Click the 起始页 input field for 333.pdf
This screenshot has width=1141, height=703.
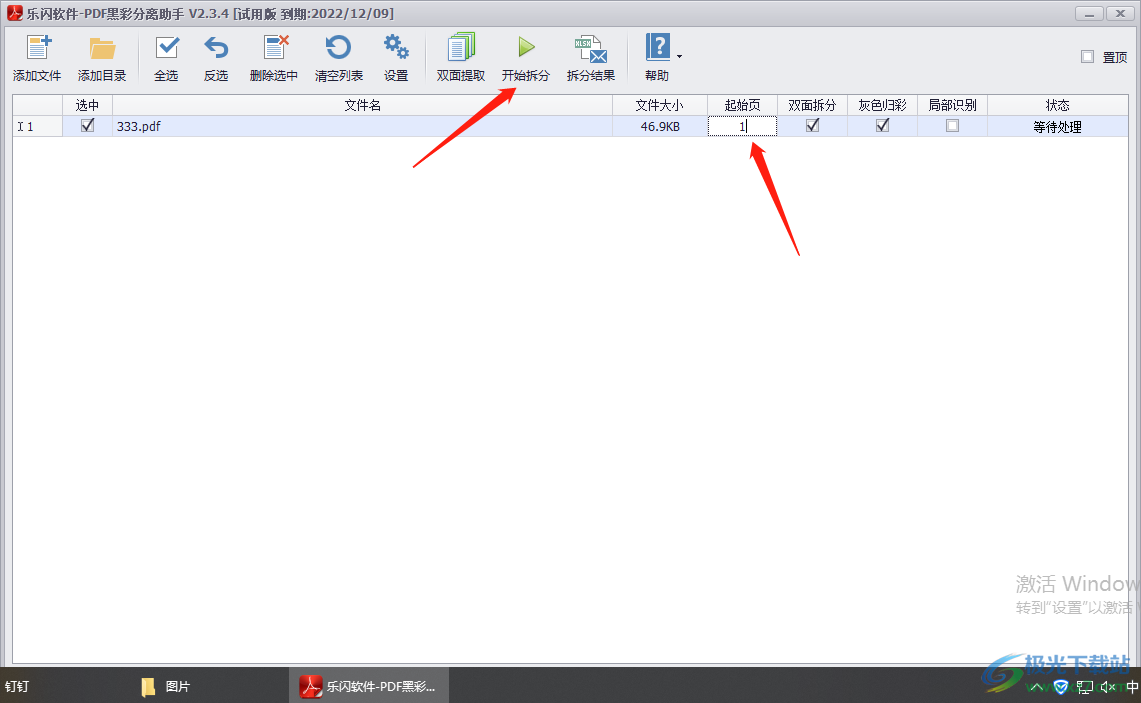tap(742, 127)
